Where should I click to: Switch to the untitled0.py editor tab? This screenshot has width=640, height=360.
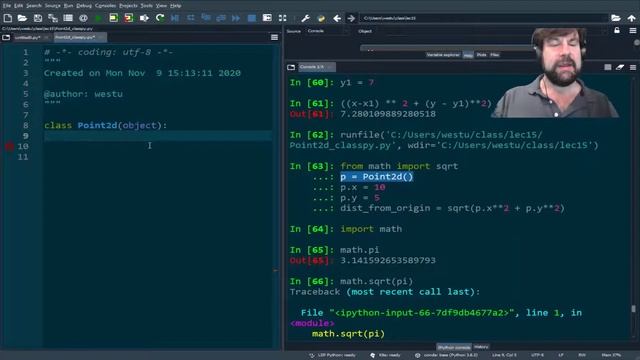32,38
